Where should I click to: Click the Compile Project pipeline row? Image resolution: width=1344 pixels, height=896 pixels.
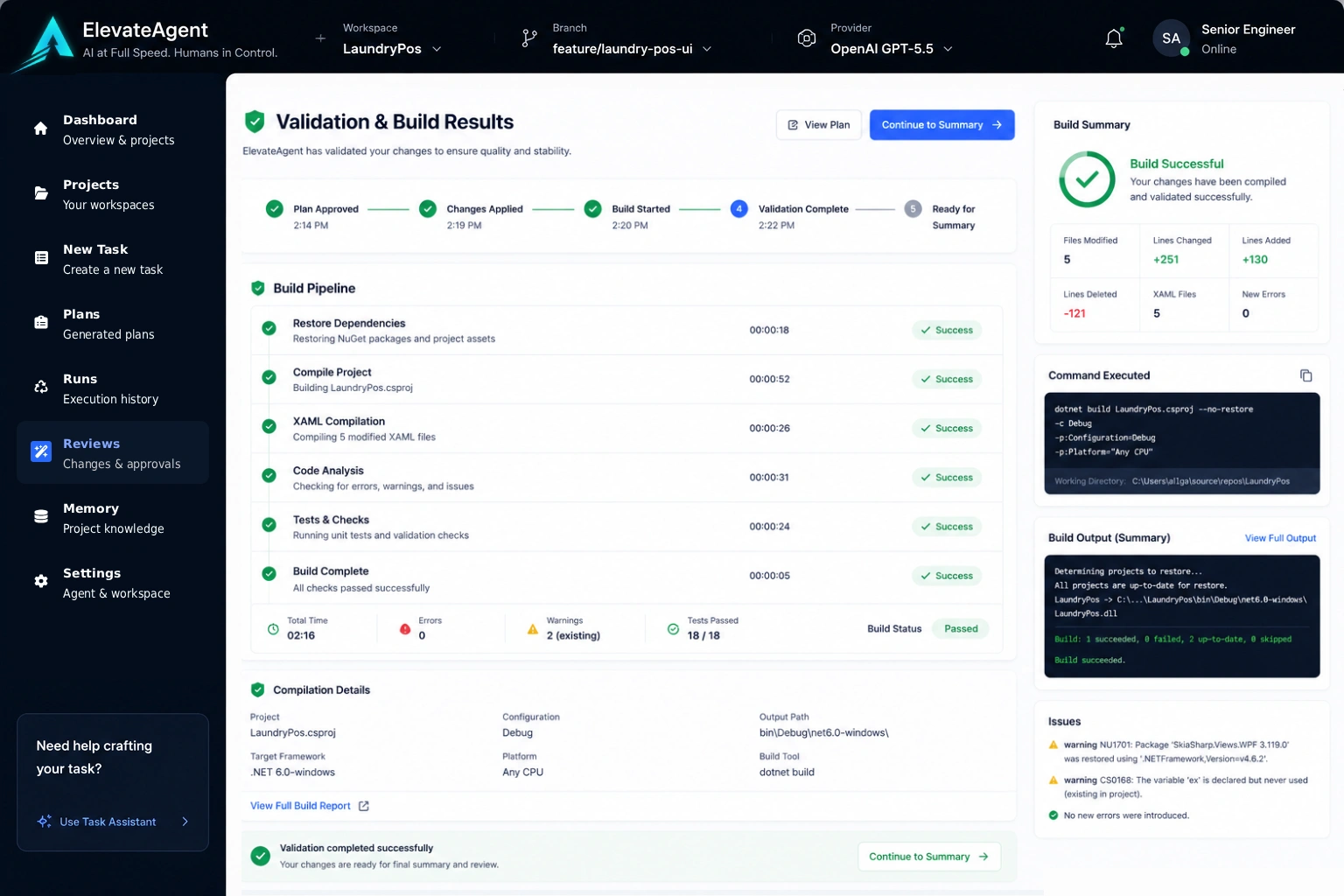(x=626, y=380)
